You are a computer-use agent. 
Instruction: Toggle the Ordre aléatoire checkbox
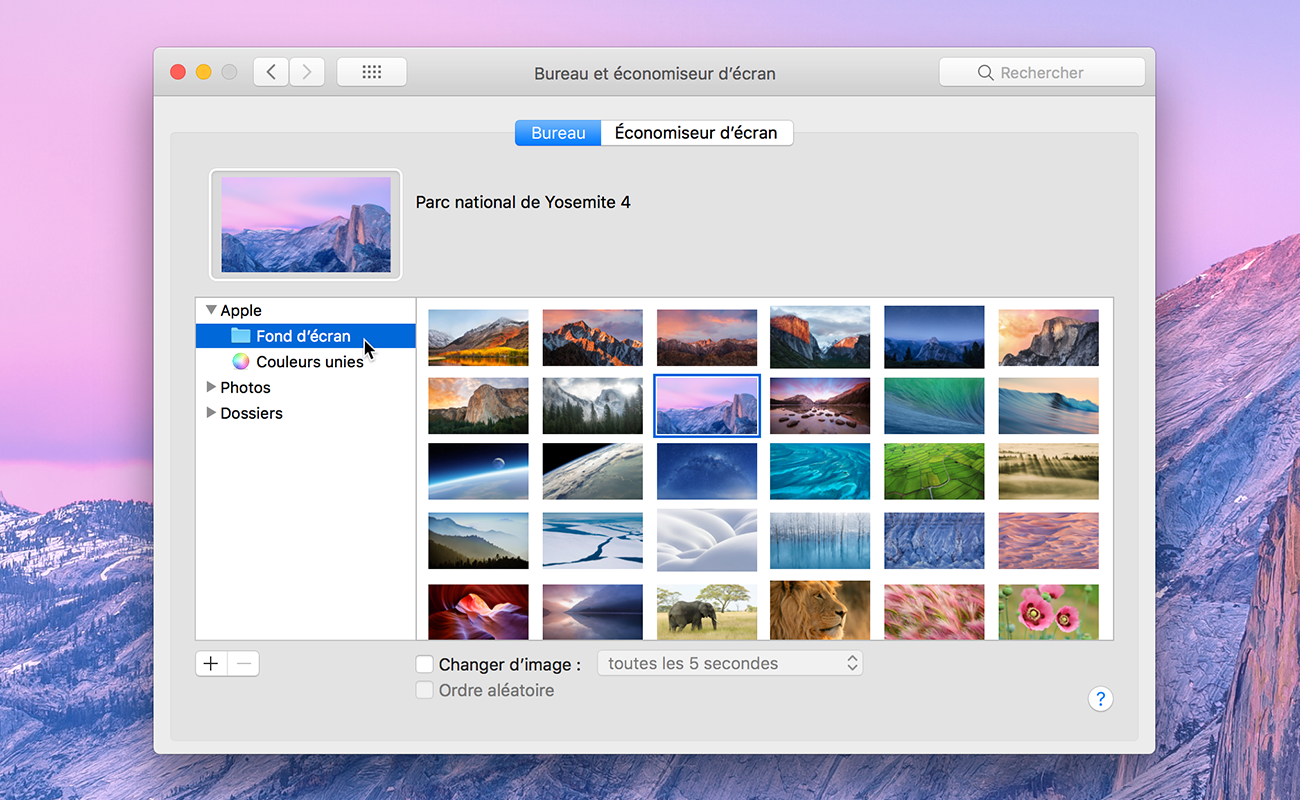tap(425, 690)
